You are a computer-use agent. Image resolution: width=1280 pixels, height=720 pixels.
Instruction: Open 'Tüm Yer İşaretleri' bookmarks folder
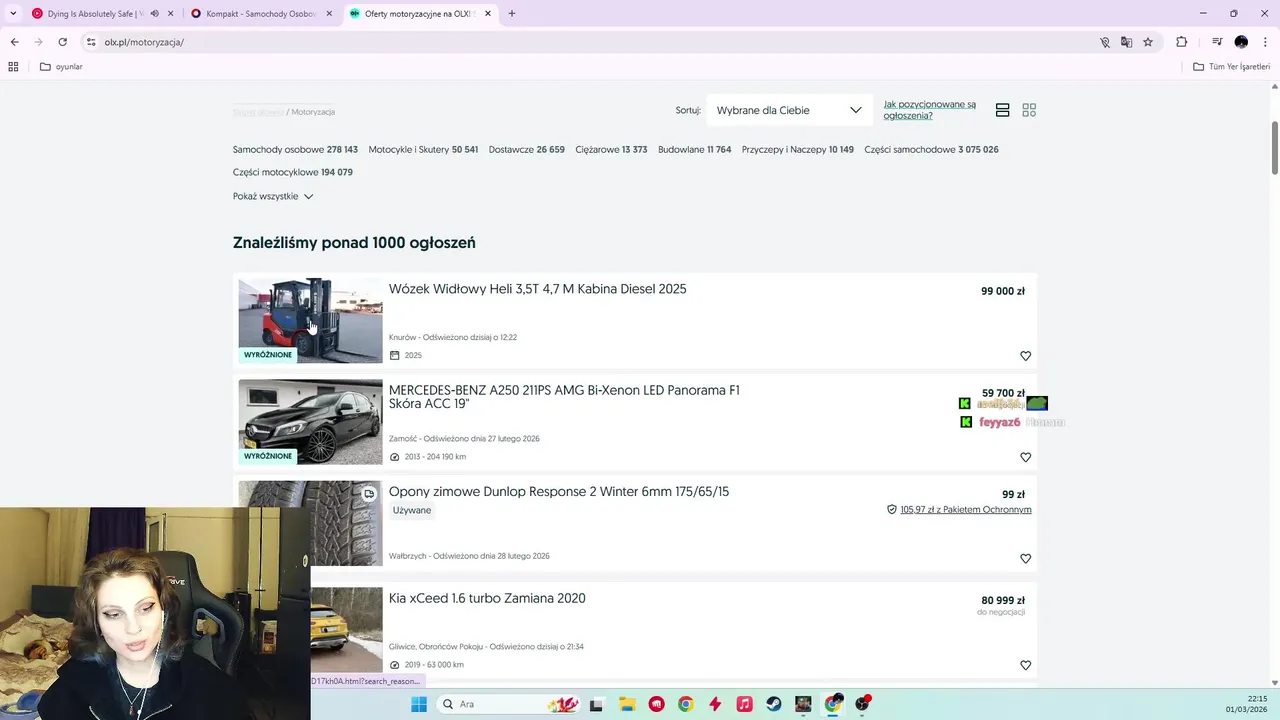pyautogui.click(x=1232, y=67)
